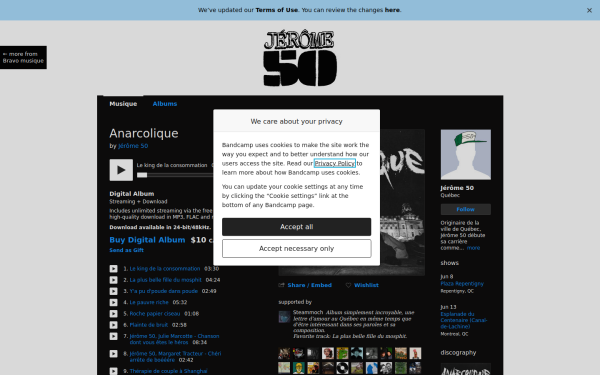Play the album with the big play button
Image resolution: width=600 pixels, height=375 pixels.
coord(121,170)
